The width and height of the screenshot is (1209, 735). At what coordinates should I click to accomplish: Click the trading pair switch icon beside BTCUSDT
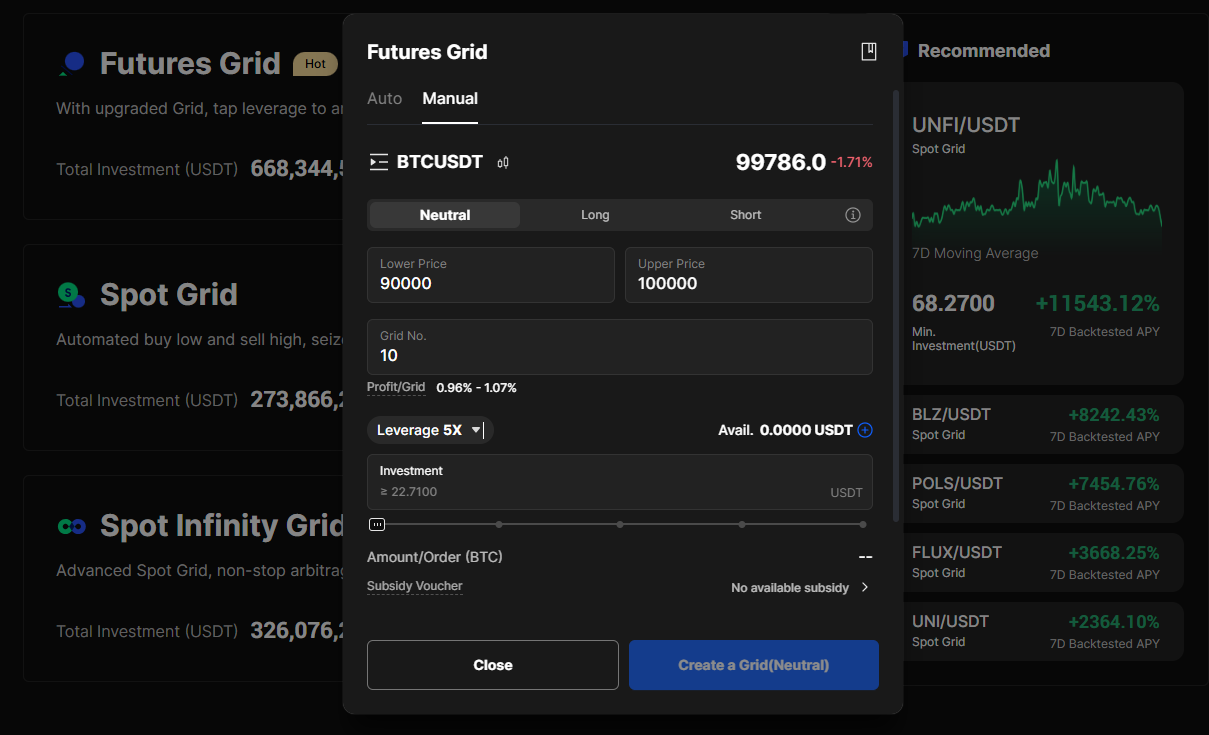[x=378, y=162]
